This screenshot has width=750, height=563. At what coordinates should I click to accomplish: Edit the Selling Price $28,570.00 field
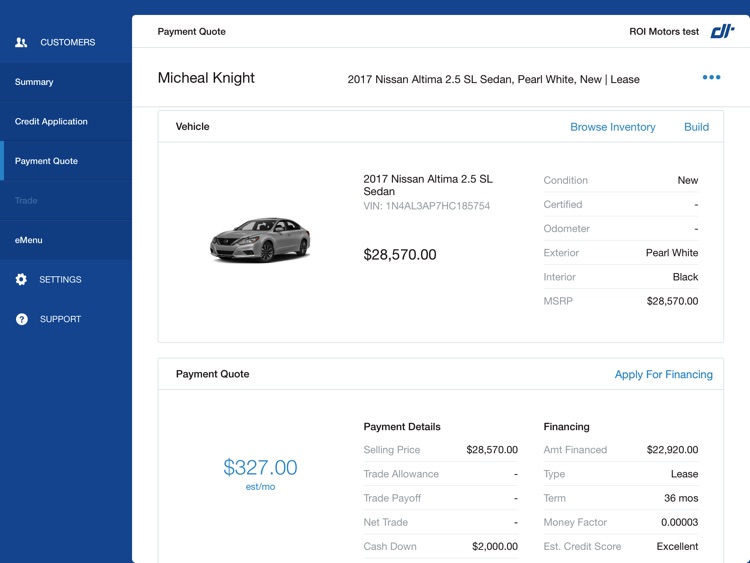coord(491,450)
